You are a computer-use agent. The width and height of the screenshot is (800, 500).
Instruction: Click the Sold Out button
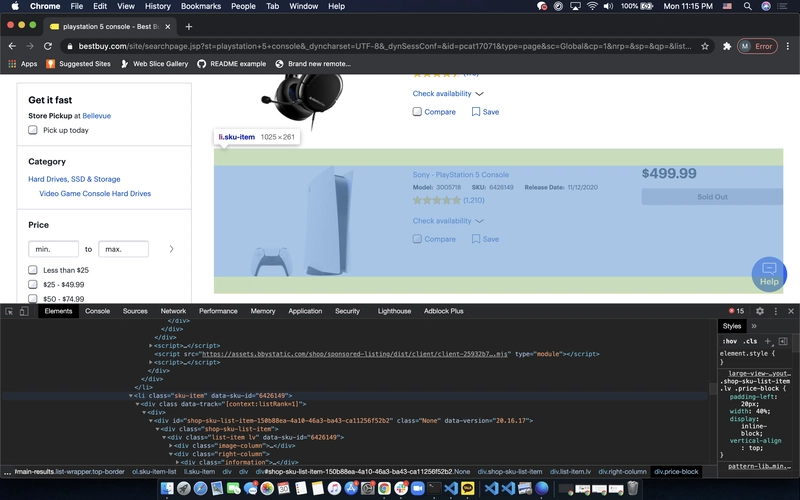(x=712, y=197)
